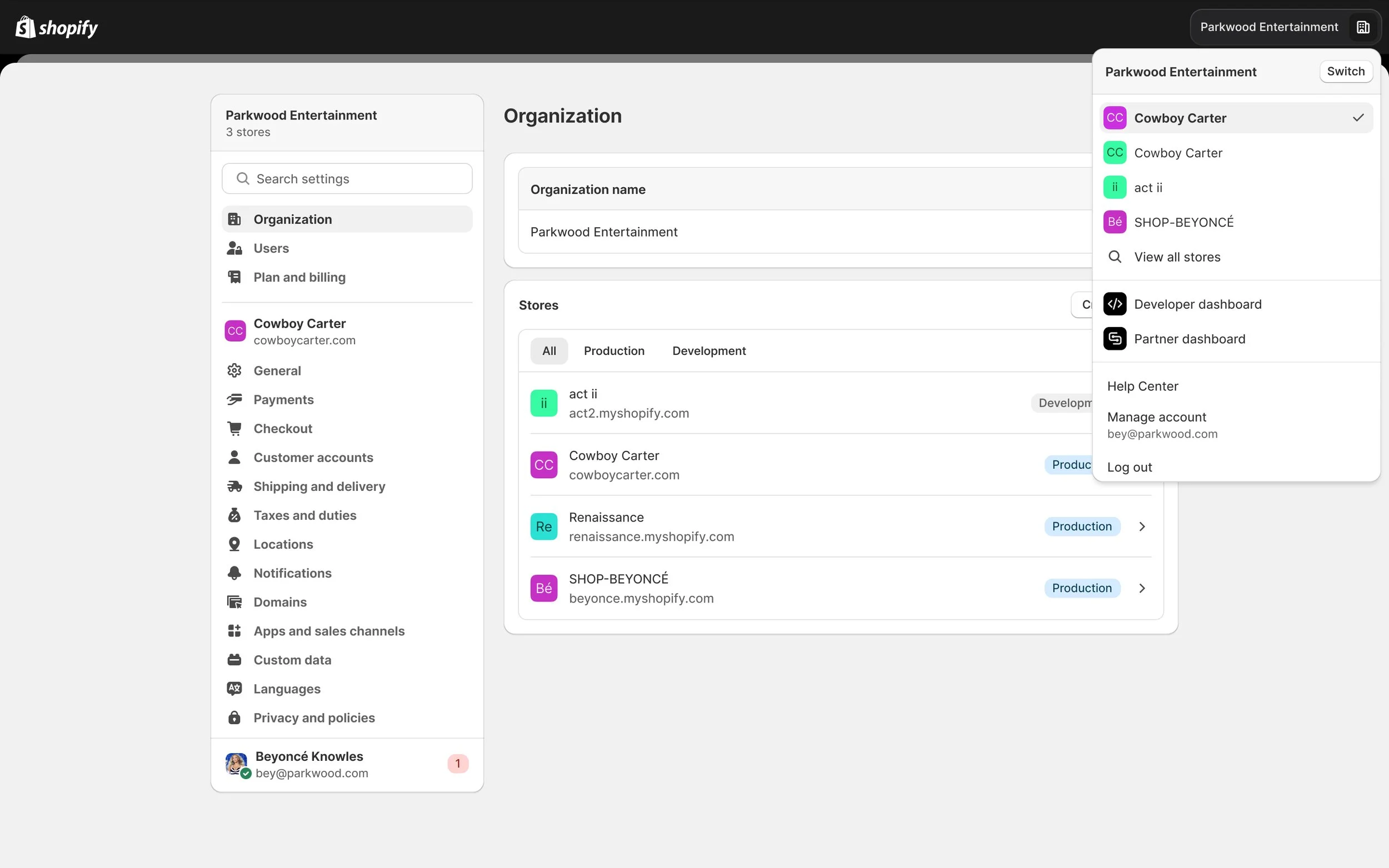Open the Partner dashboard
This screenshot has height=868, width=1389.
(x=1190, y=339)
